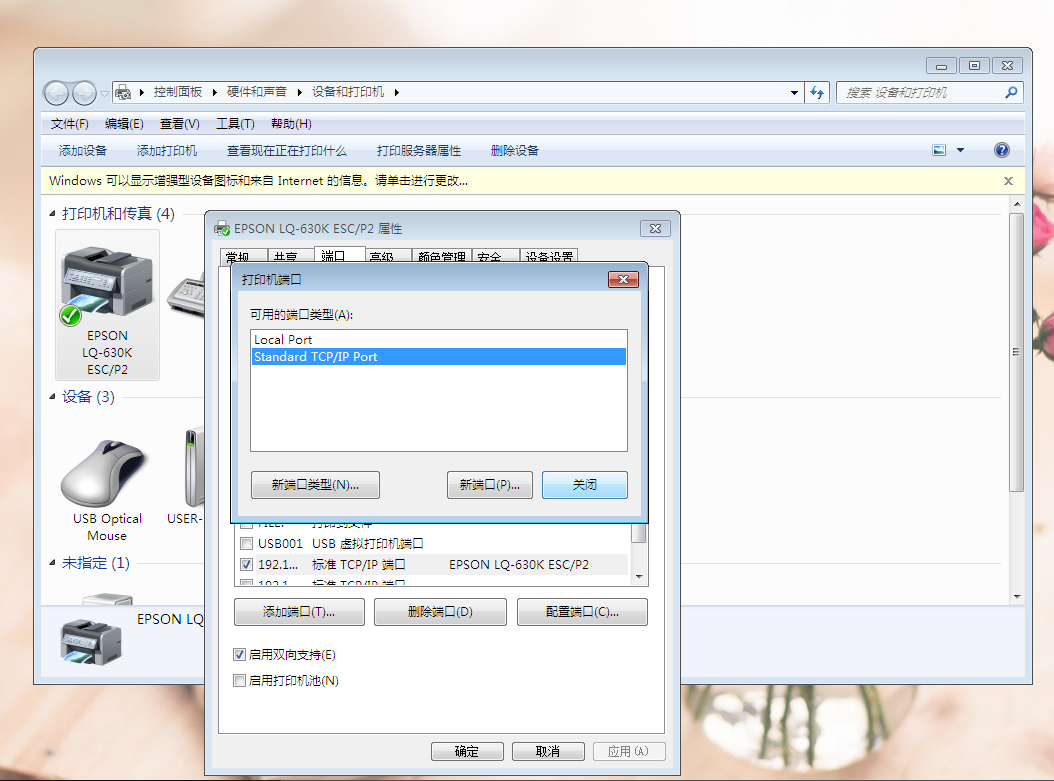
Task: Click the change view icon in toolbar
Action: 939,150
